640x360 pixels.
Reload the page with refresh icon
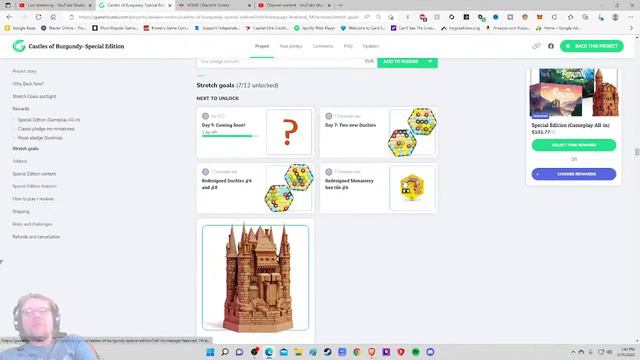pos(38,17)
